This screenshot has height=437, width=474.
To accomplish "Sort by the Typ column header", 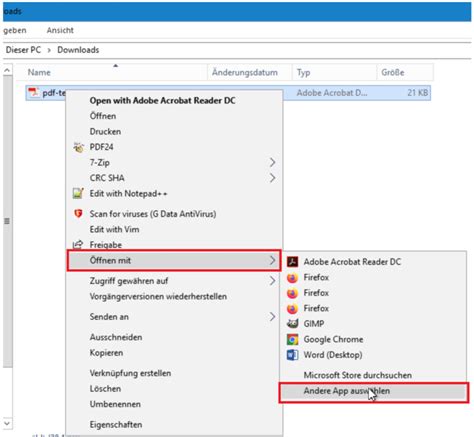I will tap(334, 72).
